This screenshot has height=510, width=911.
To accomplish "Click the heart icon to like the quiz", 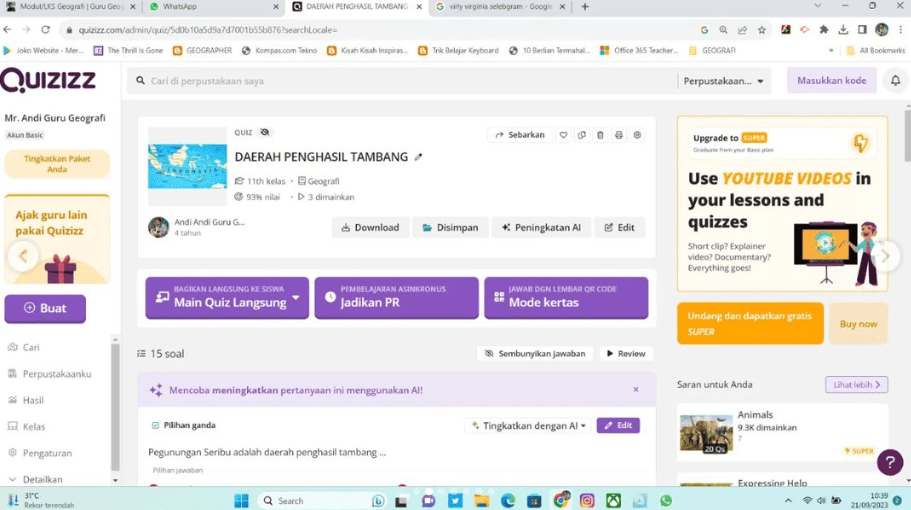I will 564,135.
